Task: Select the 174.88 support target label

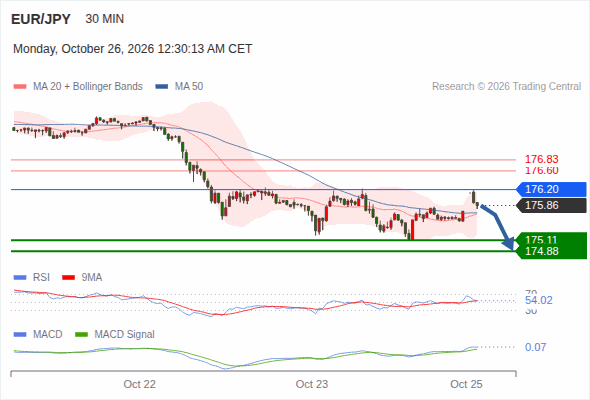Action: 542,251
